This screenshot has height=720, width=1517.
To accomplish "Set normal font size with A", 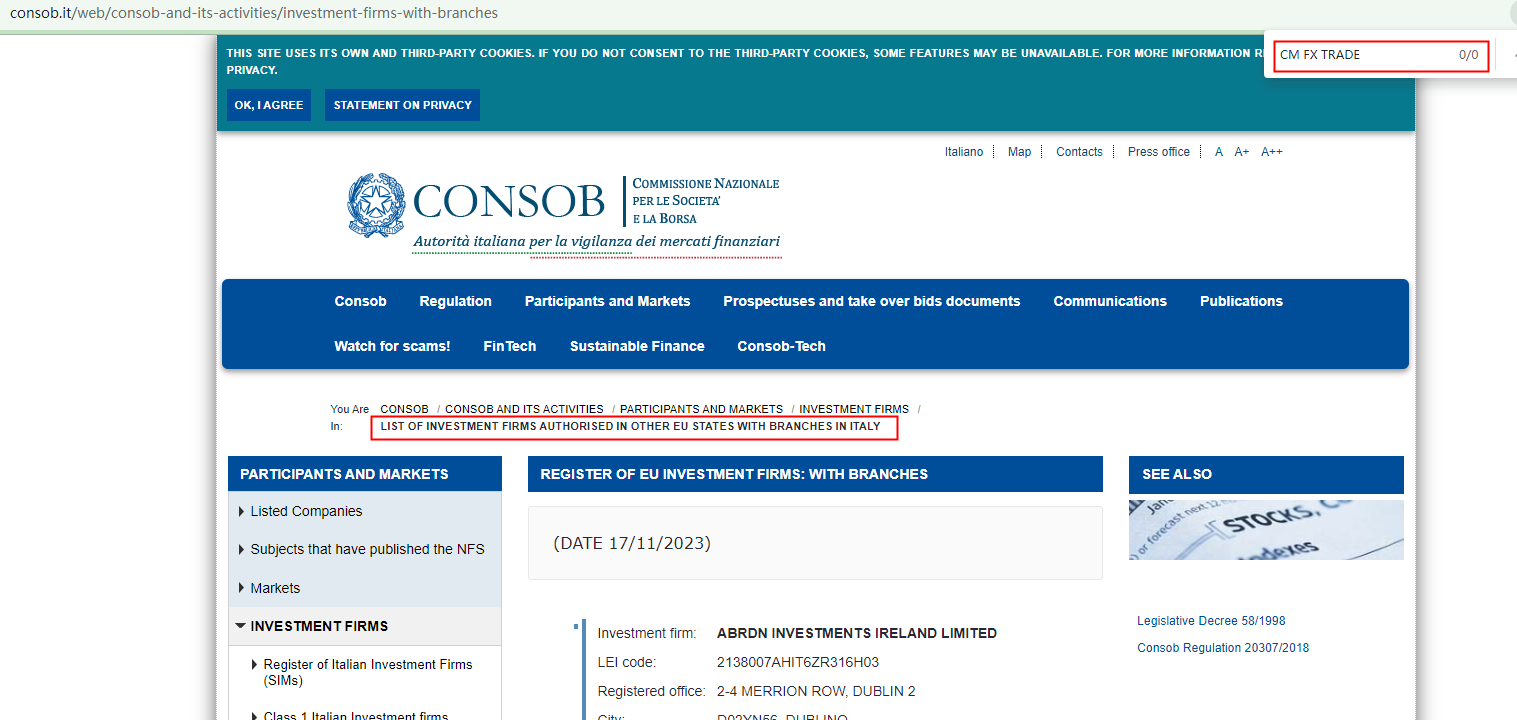I will click(1219, 152).
